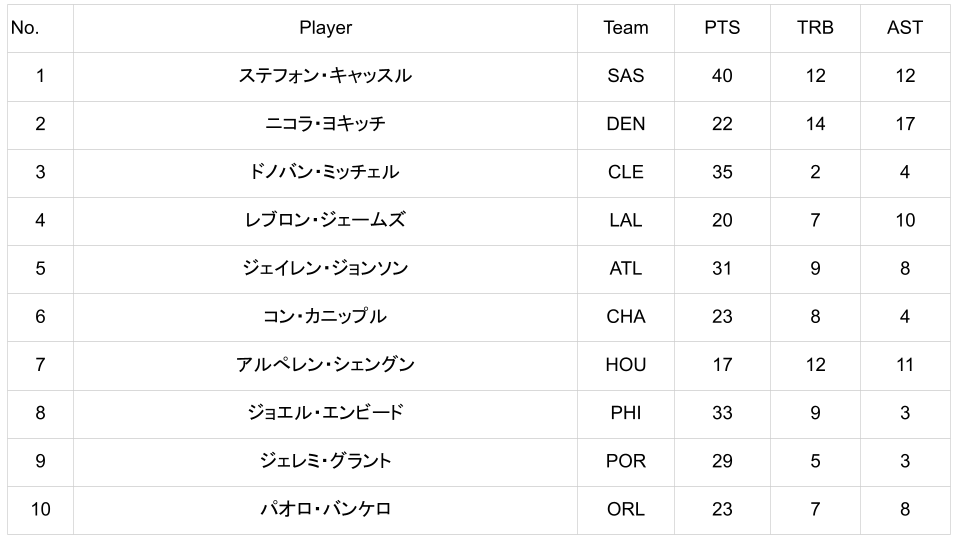Click the ジェレミ・グラント name
Screen dimensions: 960x540
(x=325, y=460)
